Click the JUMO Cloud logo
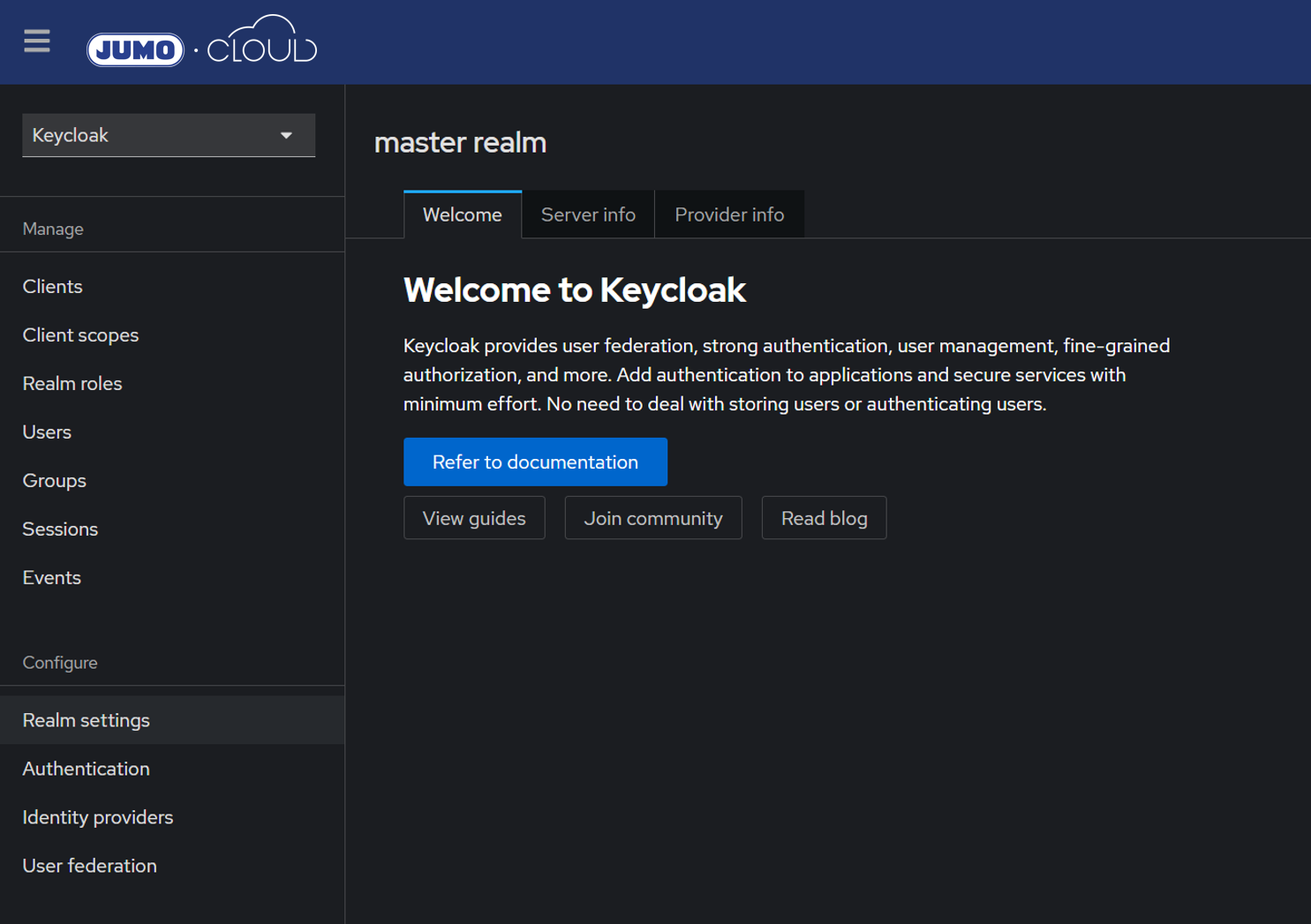The image size is (1311, 924). (201, 42)
